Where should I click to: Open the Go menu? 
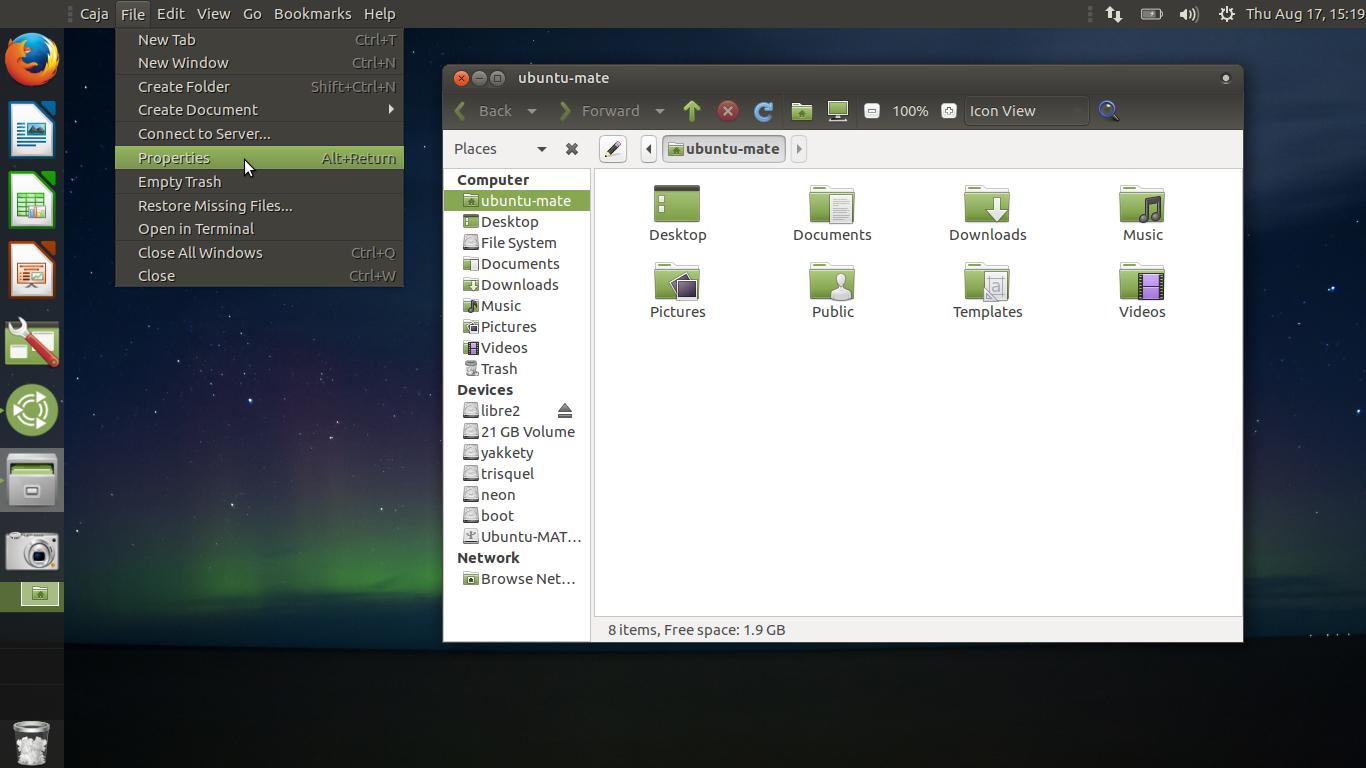tap(252, 14)
